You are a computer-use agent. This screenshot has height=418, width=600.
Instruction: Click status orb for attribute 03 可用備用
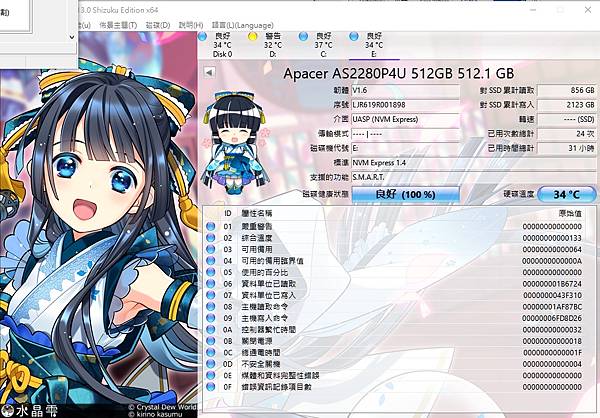(210, 249)
